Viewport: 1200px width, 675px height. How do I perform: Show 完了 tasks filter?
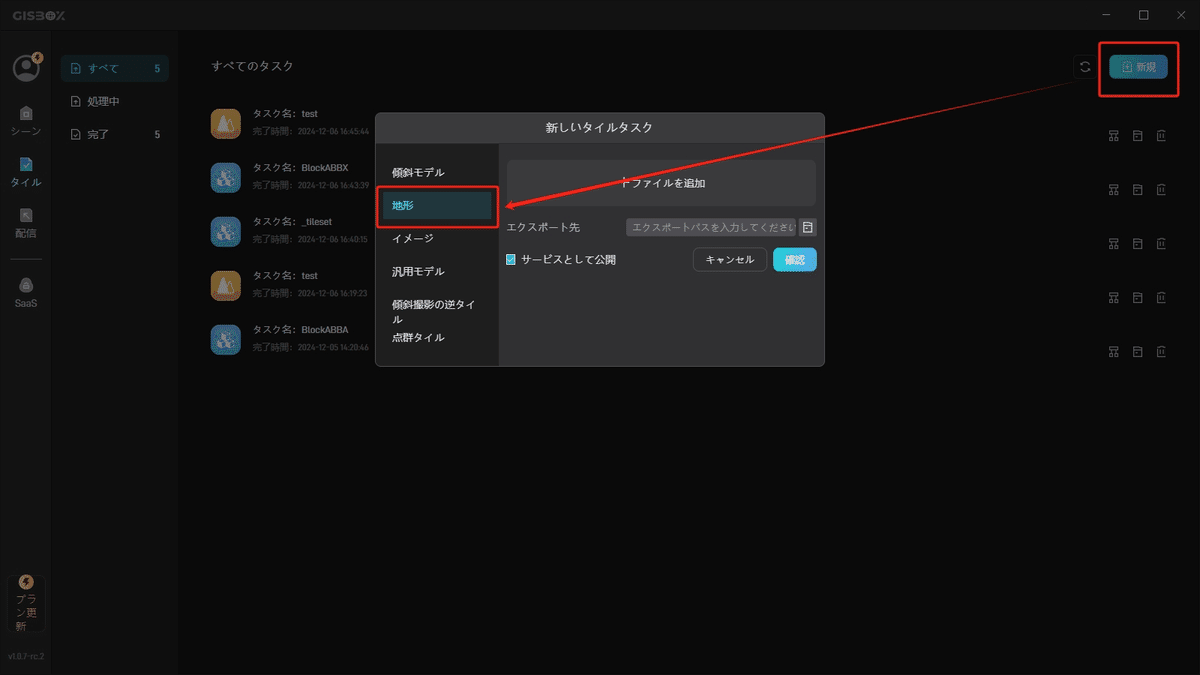coord(115,134)
